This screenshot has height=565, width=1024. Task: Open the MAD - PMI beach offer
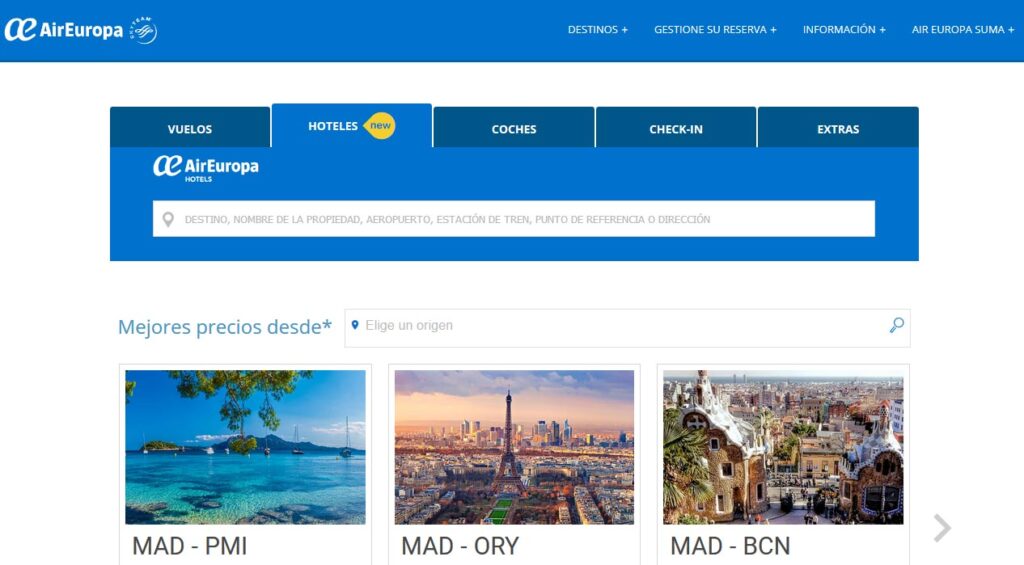246,465
